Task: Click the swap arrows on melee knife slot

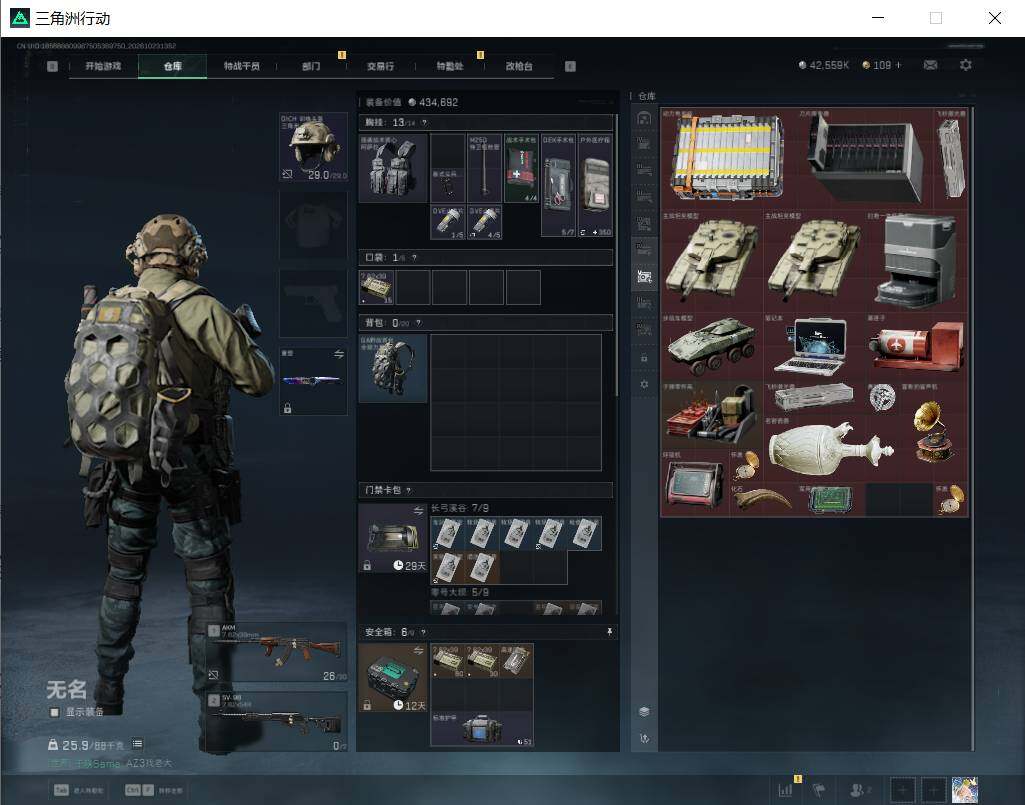Action: point(339,354)
